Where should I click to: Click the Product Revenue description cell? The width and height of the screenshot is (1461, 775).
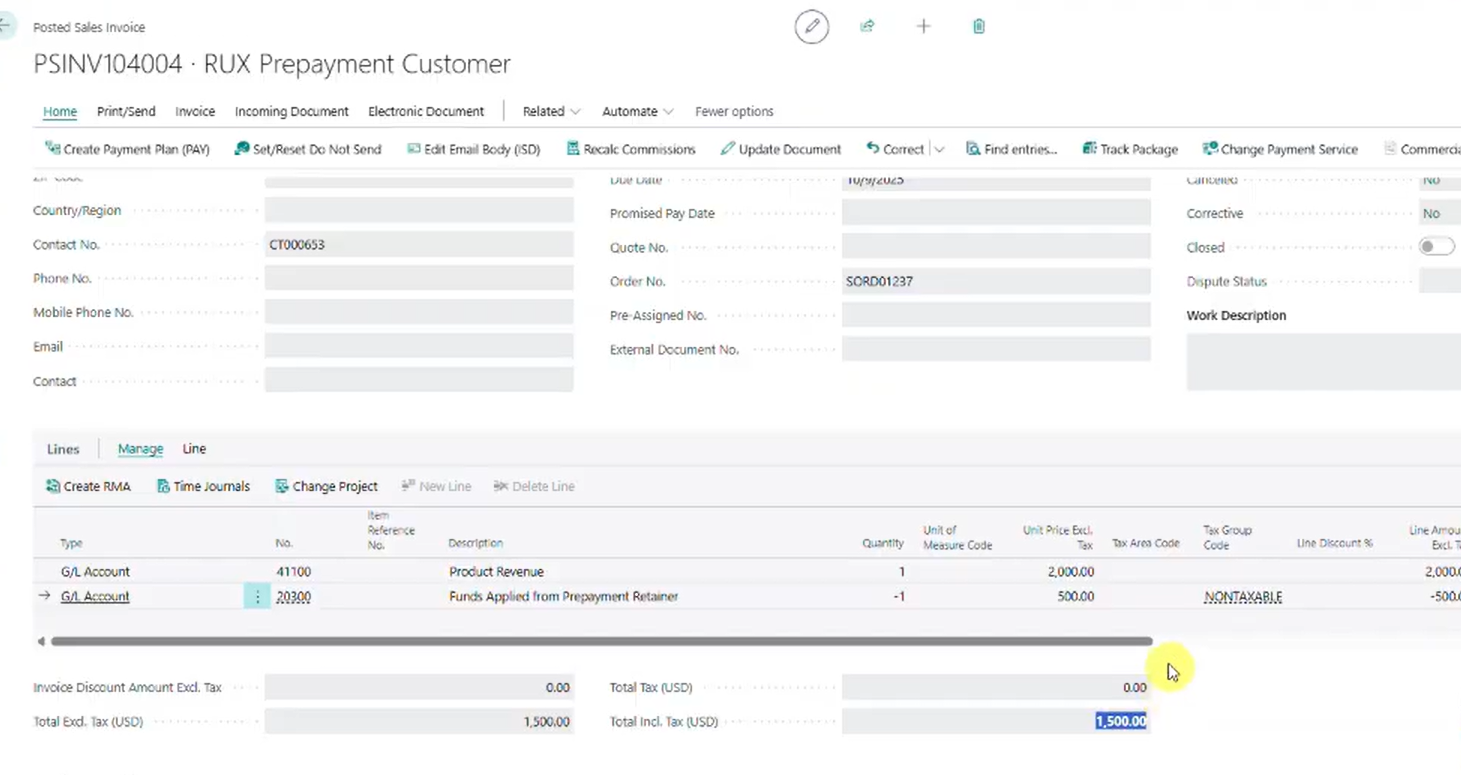(x=496, y=572)
